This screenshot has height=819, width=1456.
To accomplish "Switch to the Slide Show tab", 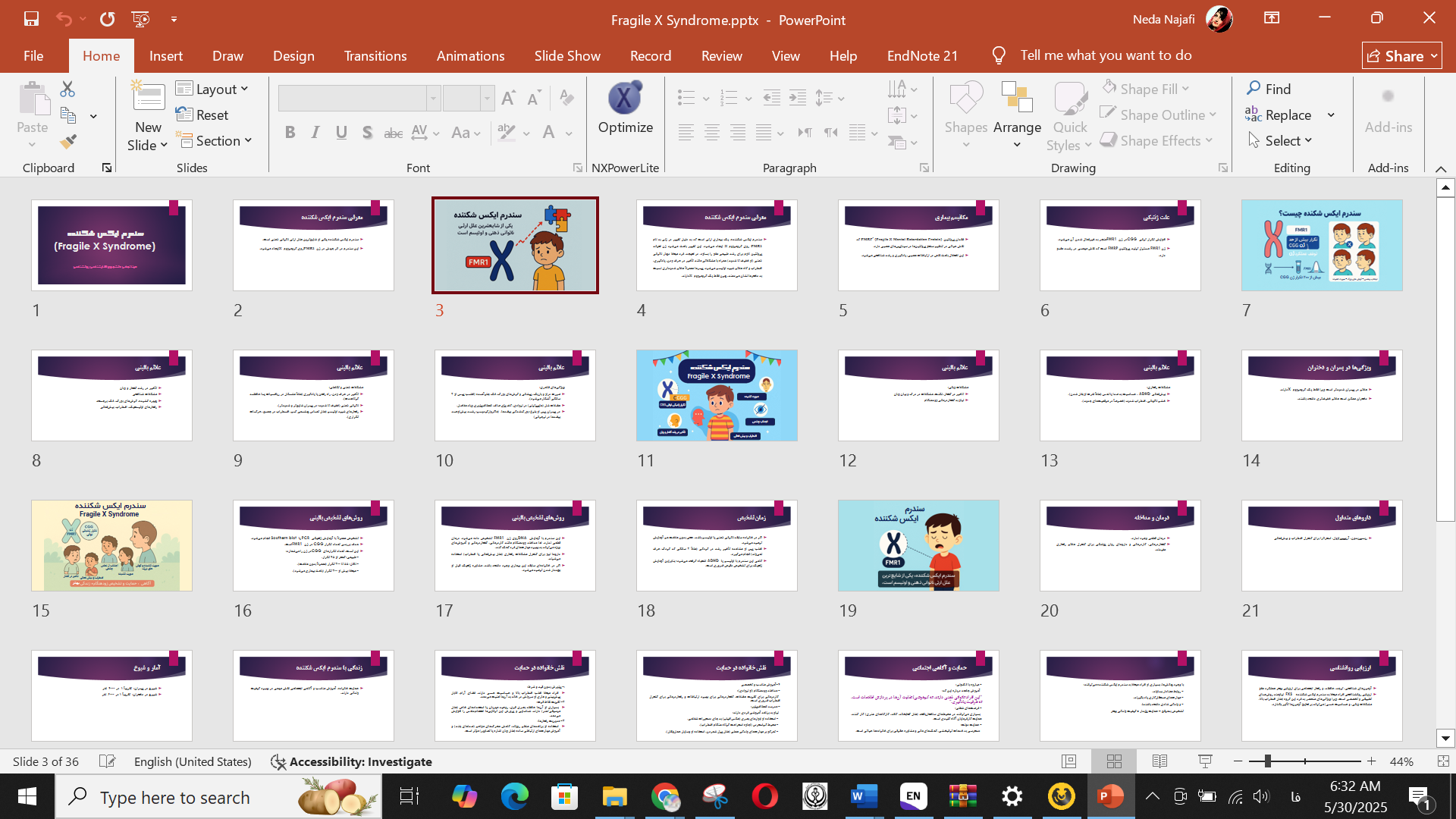I will pyautogui.click(x=566, y=55).
